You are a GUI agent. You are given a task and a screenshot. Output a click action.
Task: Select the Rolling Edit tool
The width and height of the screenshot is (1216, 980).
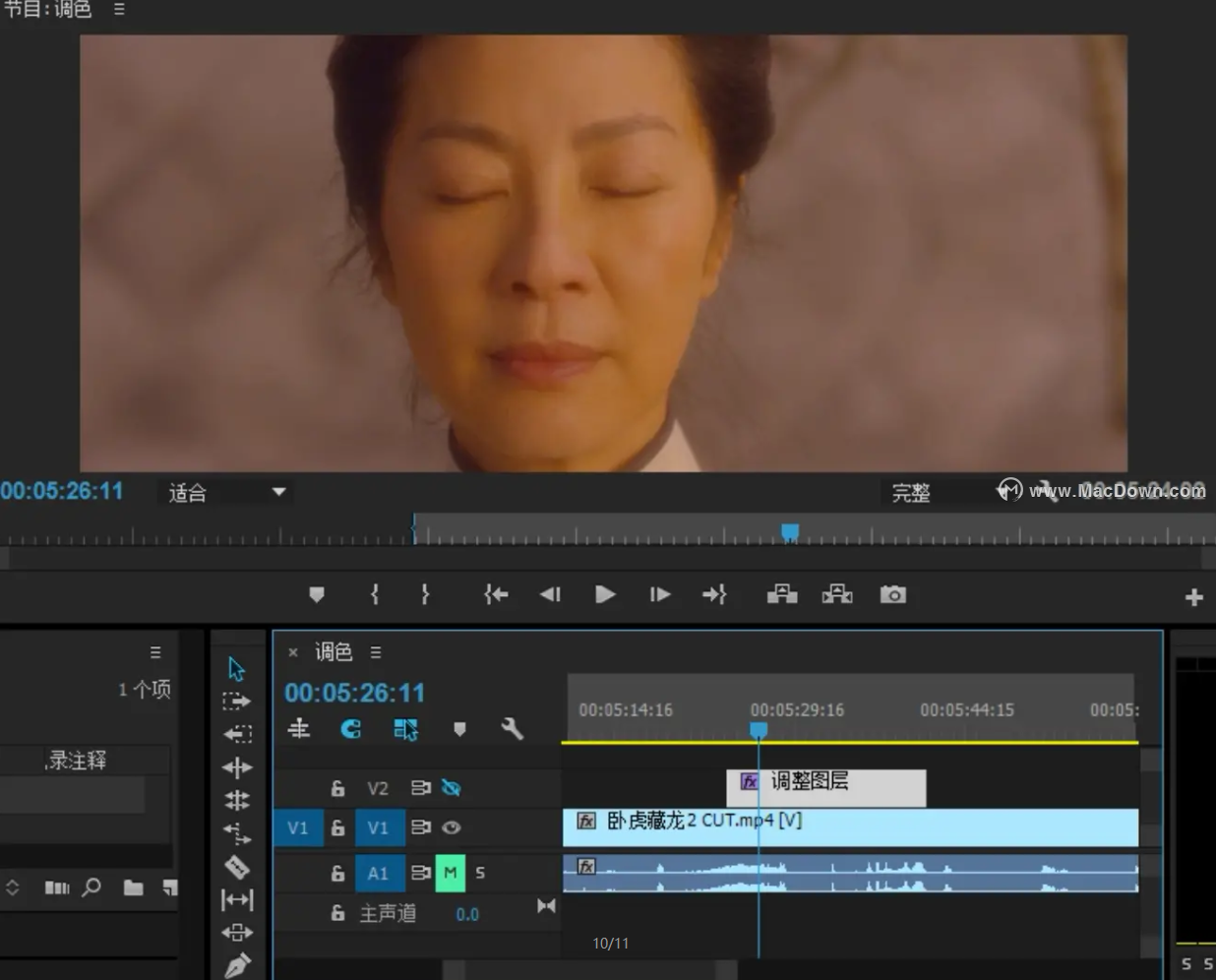(237, 800)
